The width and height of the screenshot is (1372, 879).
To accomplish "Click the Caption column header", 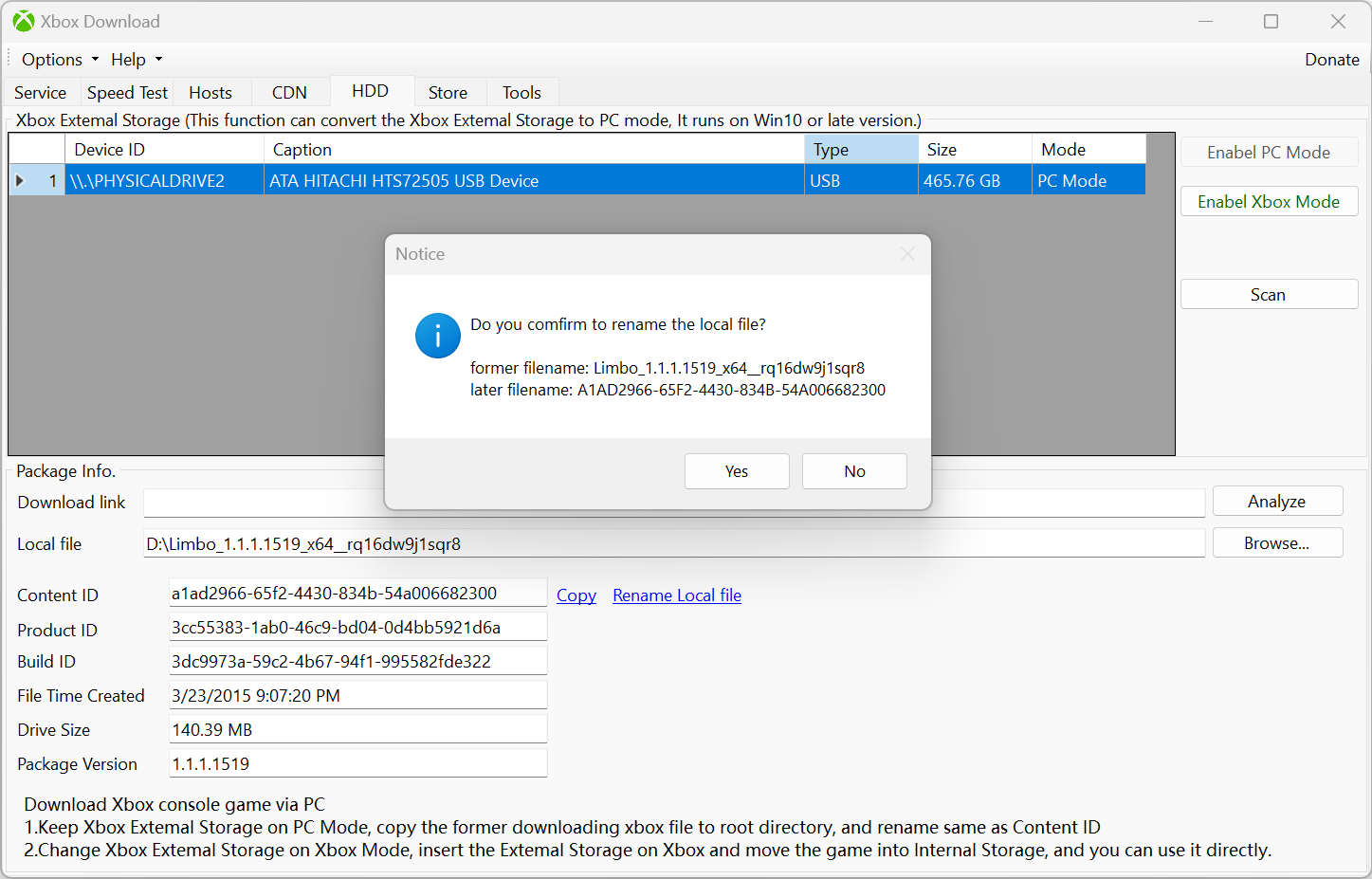I will pos(534,150).
